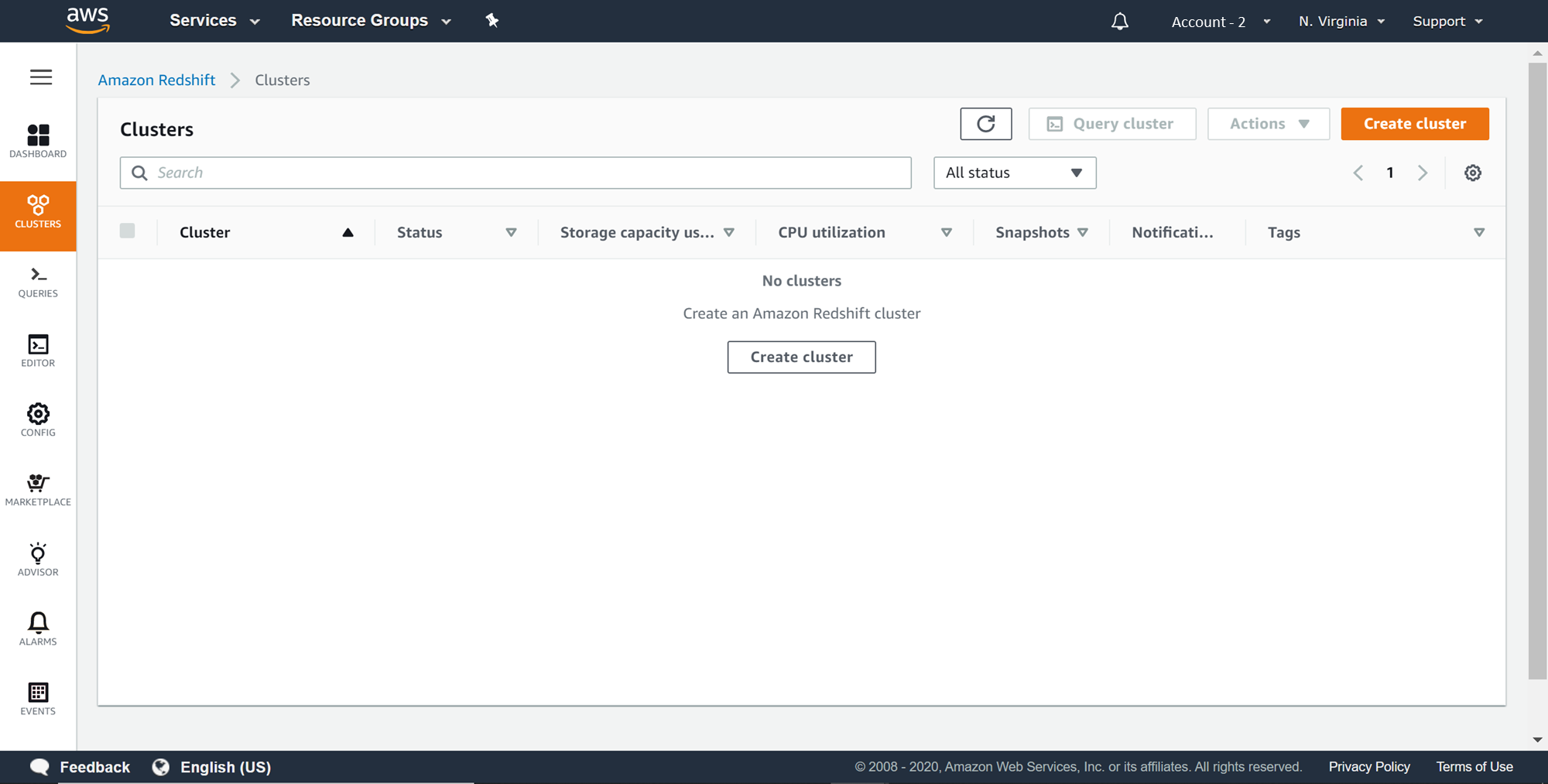This screenshot has height=784, width=1548.
Task: Open table preferences gear icon
Action: [x=1473, y=173]
